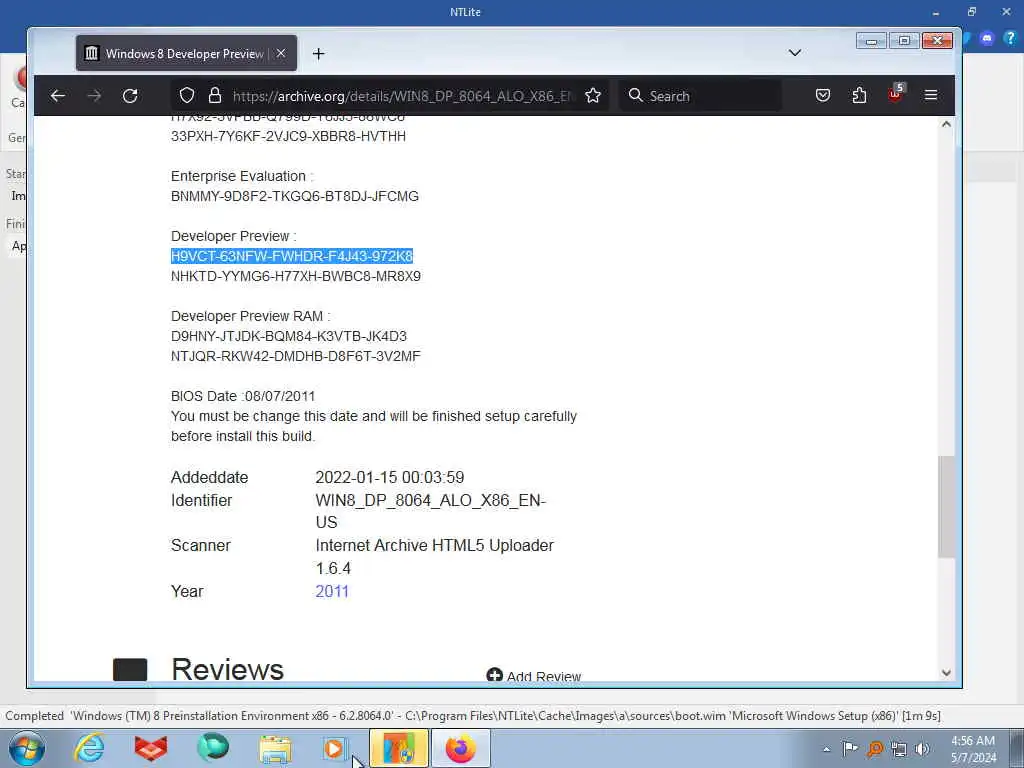This screenshot has width=1024, height=768.
Task: Open Windows Explorer from the taskbar
Action: pyautogui.click(x=275, y=749)
